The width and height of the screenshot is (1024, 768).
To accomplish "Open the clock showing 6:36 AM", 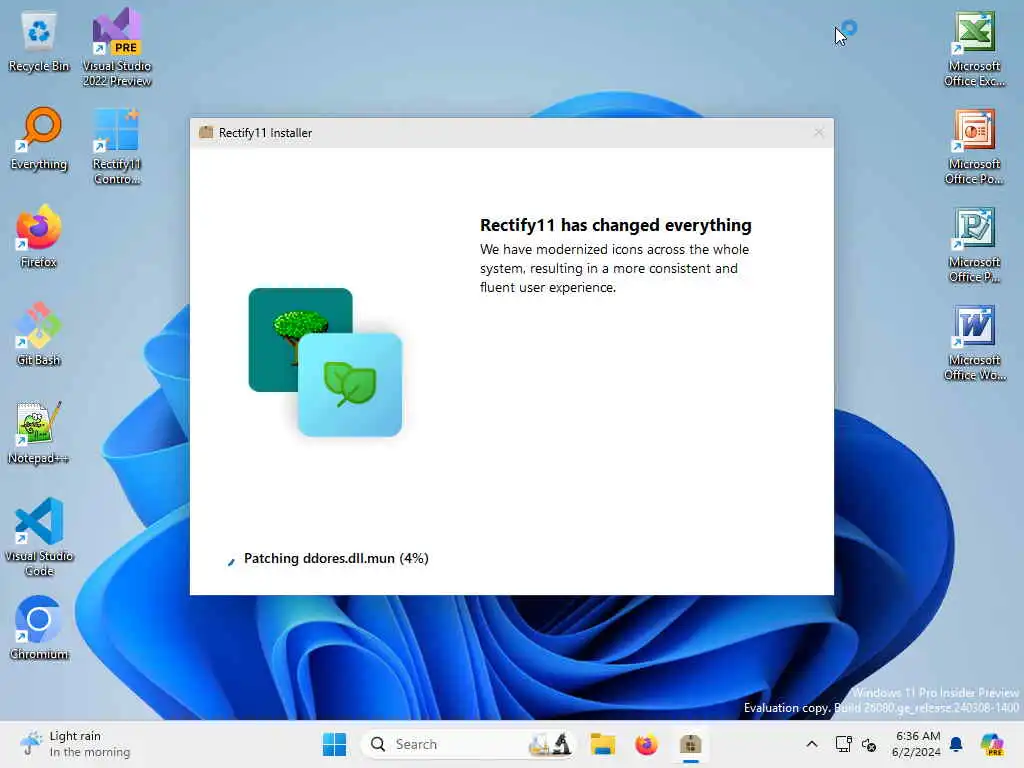I will point(916,744).
